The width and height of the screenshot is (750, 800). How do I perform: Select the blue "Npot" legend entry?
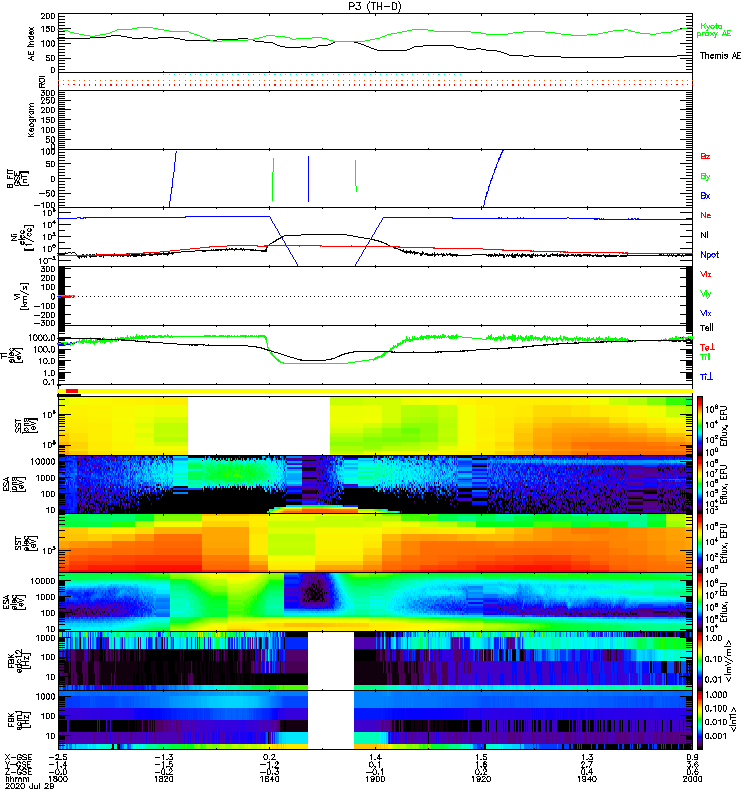point(709,255)
